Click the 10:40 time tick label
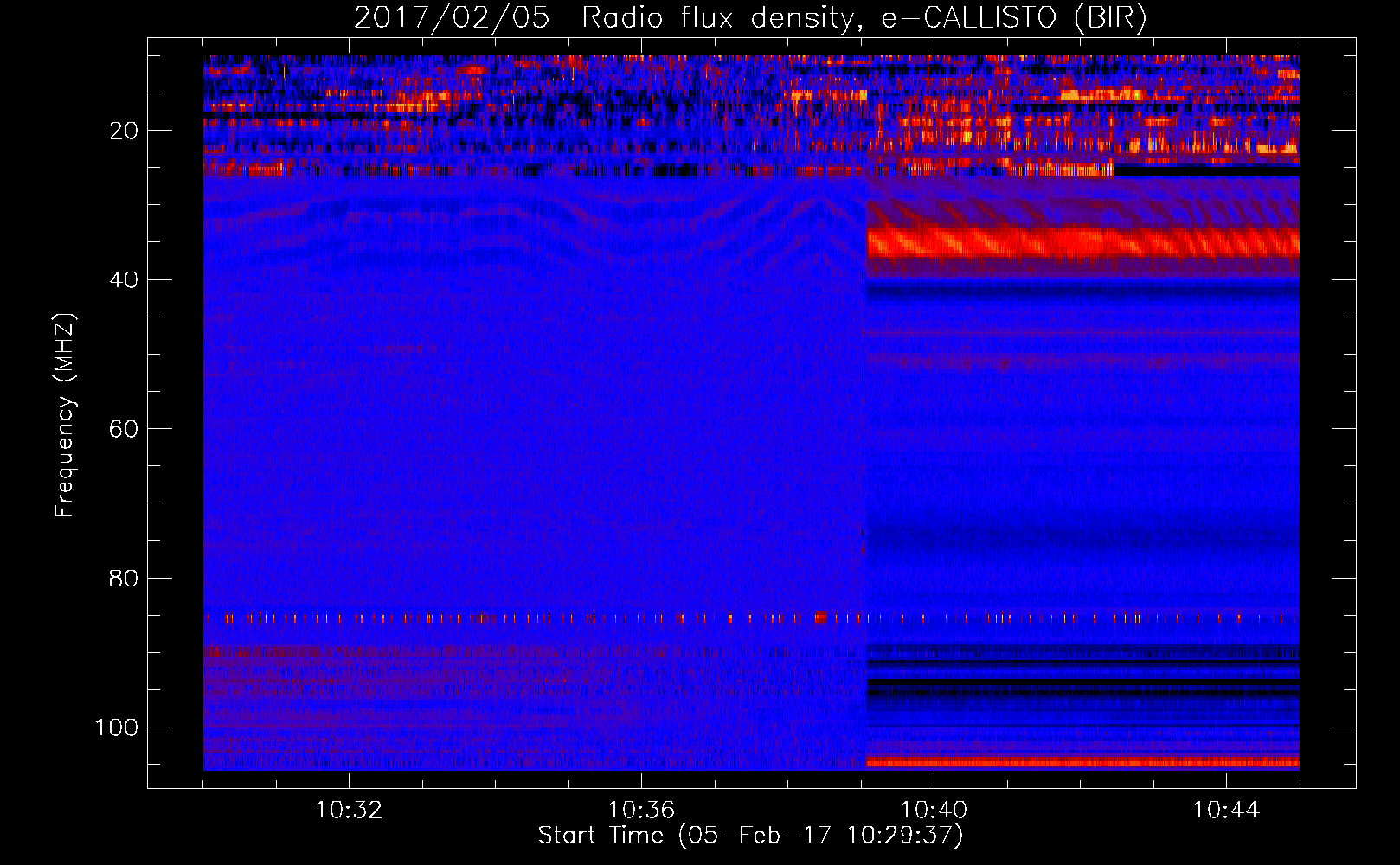The width and height of the screenshot is (1400, 865). (x=934, y=810)
